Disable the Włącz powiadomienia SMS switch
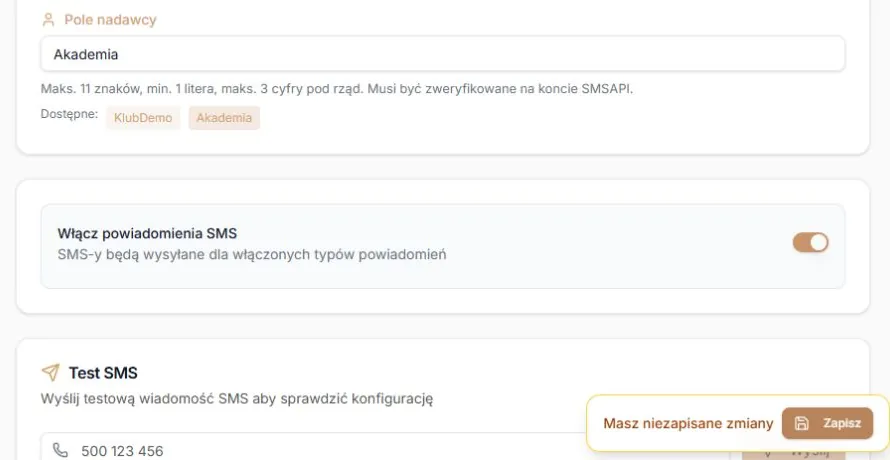 811,242
